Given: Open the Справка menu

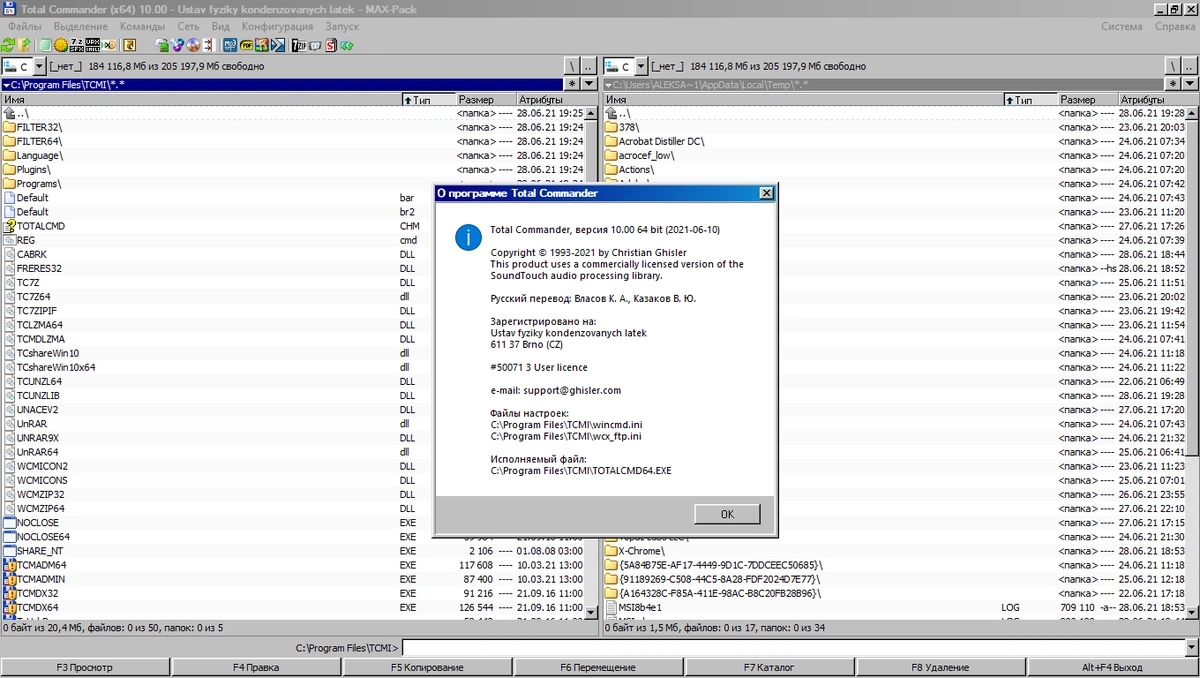Looking at the screenshot, I should pos(1174,27).
